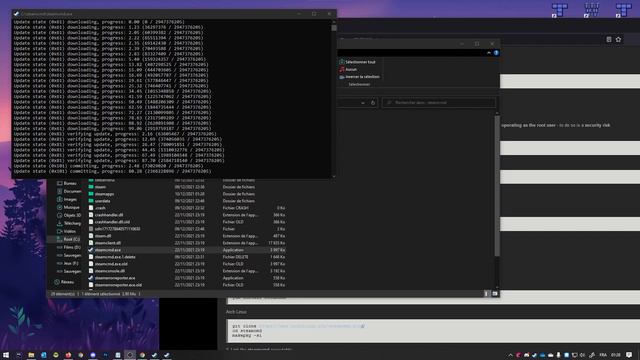Show hidden system tray icons

(510, 356)
